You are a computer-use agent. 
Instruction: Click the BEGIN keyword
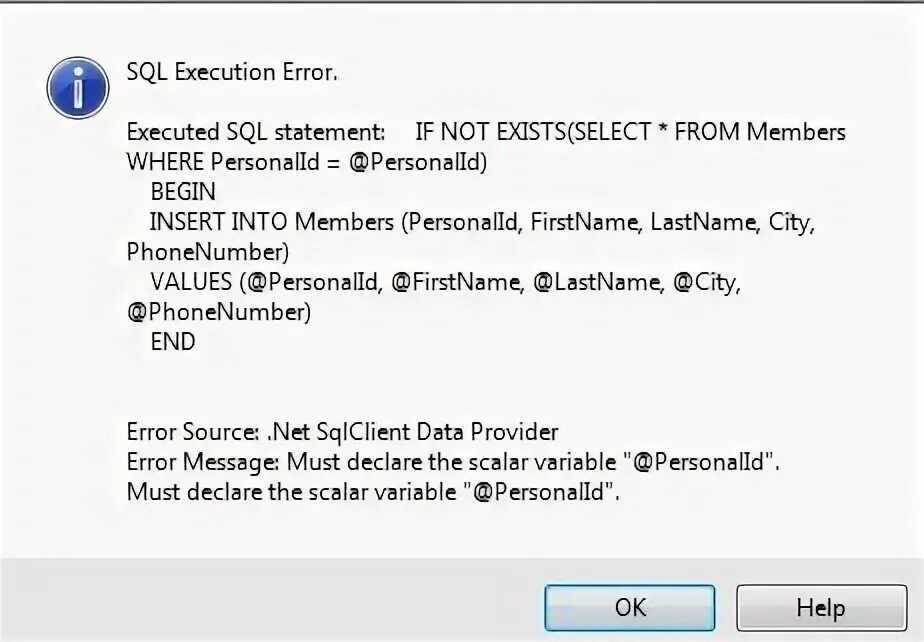(182, 192)
